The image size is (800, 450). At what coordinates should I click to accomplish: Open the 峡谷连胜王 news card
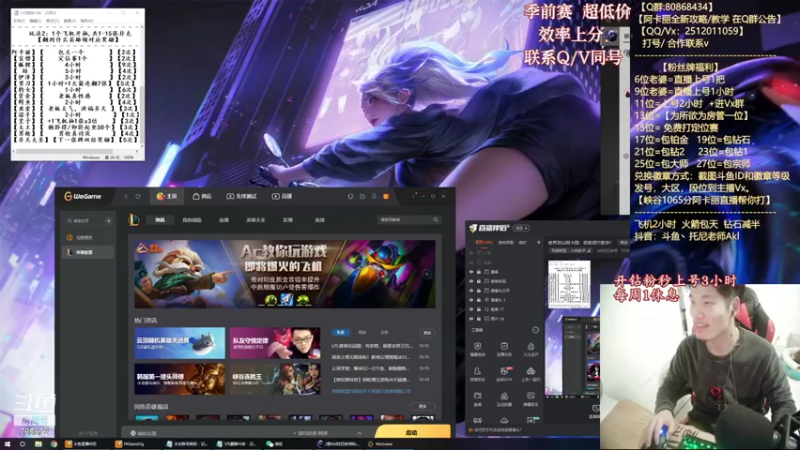[275, 379]
